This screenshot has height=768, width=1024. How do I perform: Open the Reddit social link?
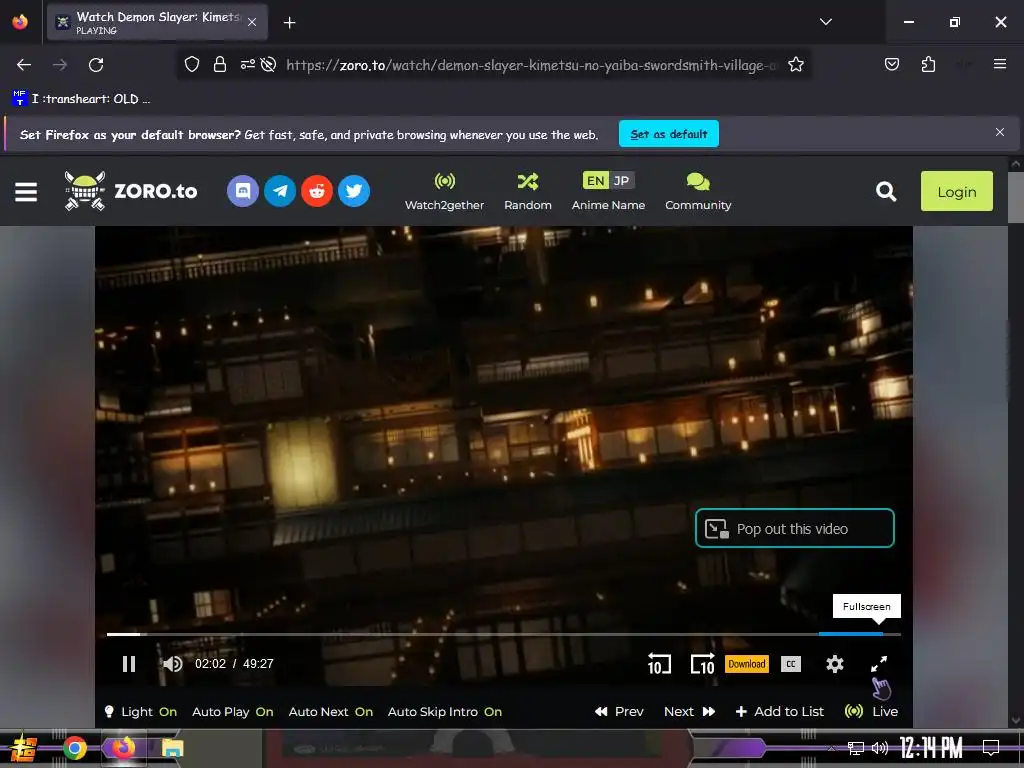pyautogui.click(x=317, y=191)
